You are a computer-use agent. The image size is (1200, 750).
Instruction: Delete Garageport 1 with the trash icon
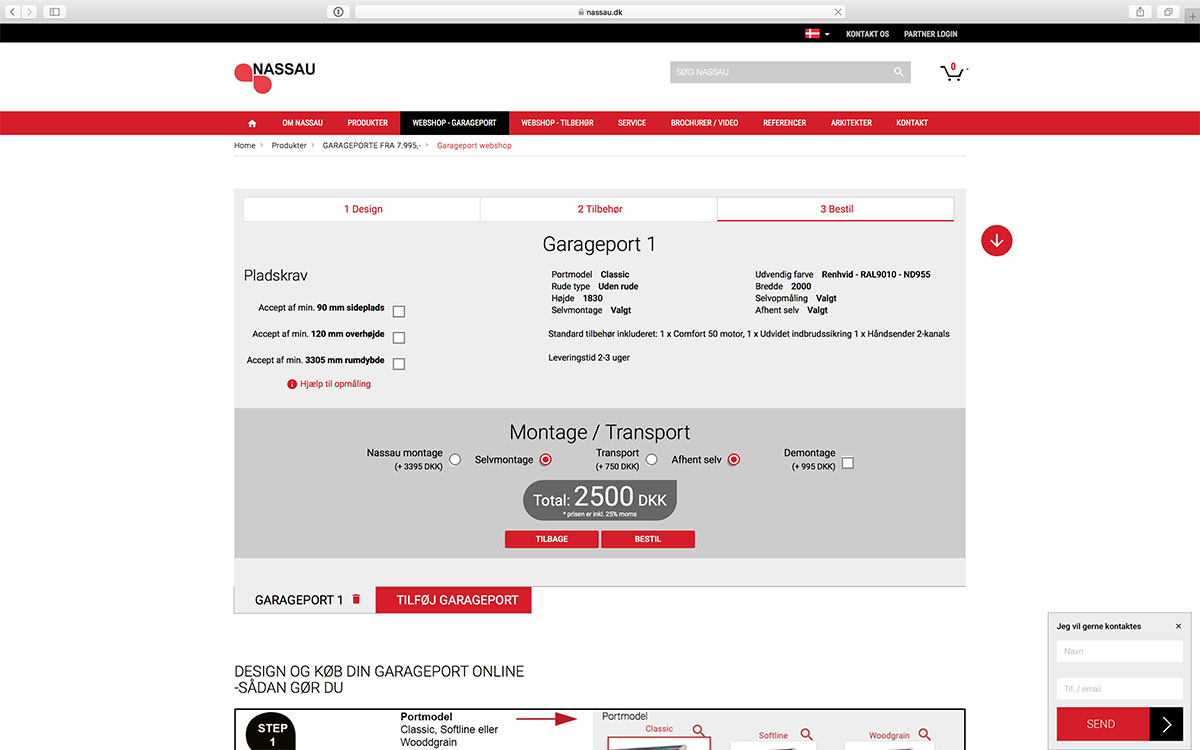356,599
